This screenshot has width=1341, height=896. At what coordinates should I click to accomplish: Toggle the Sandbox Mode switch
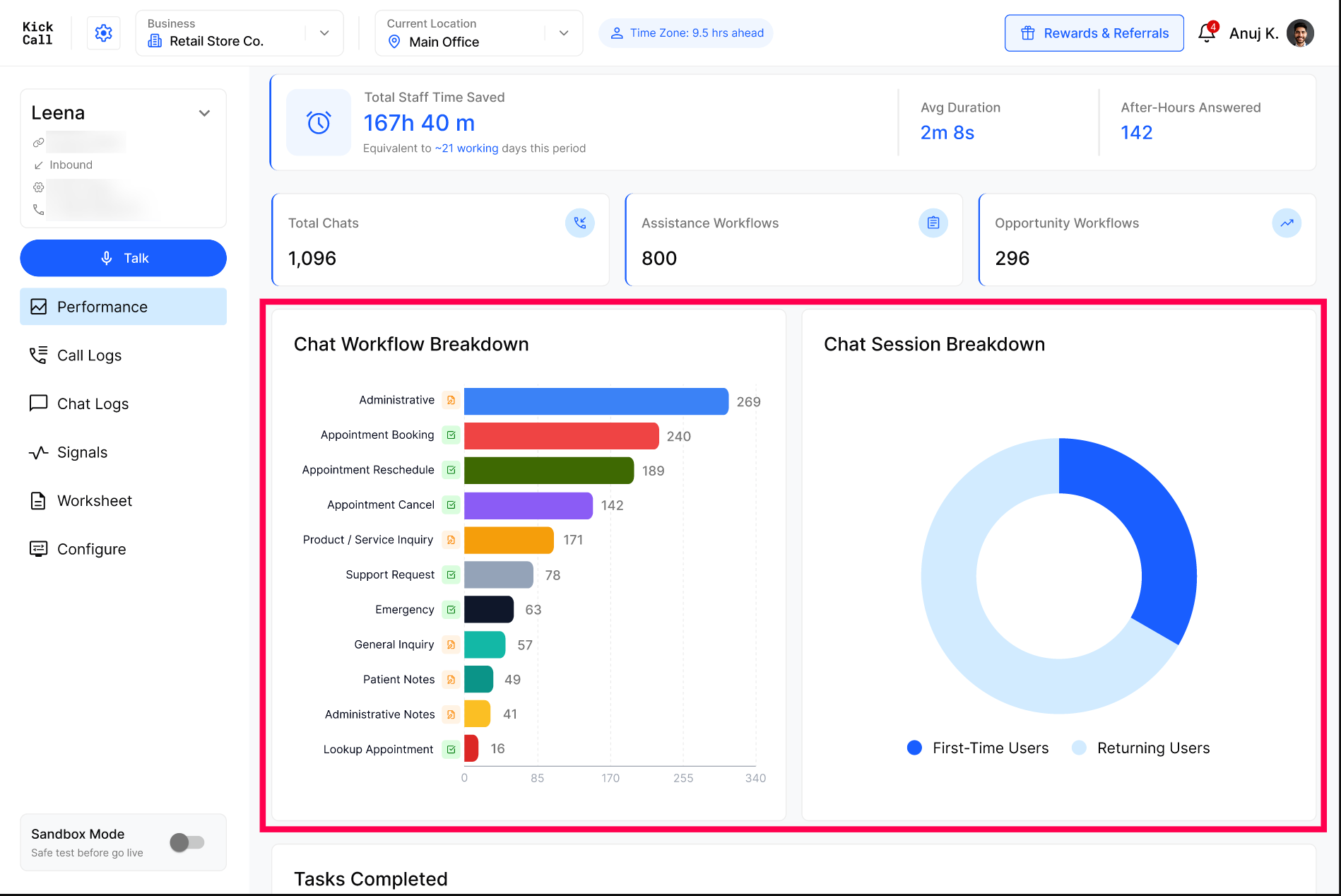pos(187,842)
